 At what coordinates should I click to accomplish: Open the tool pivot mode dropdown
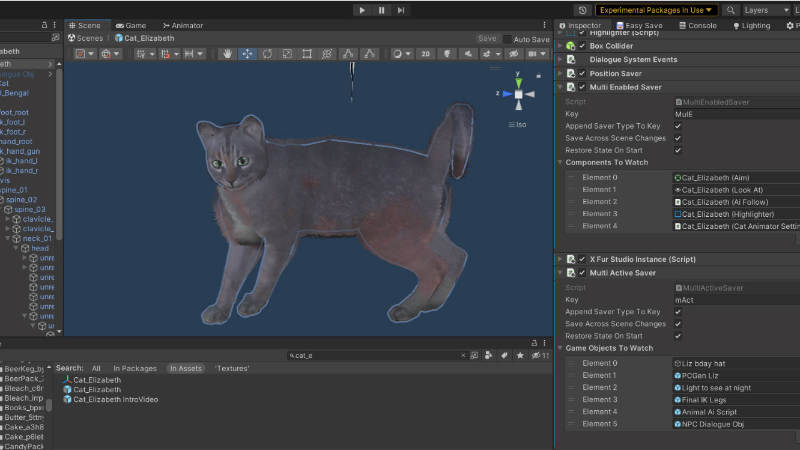(85, 54)
